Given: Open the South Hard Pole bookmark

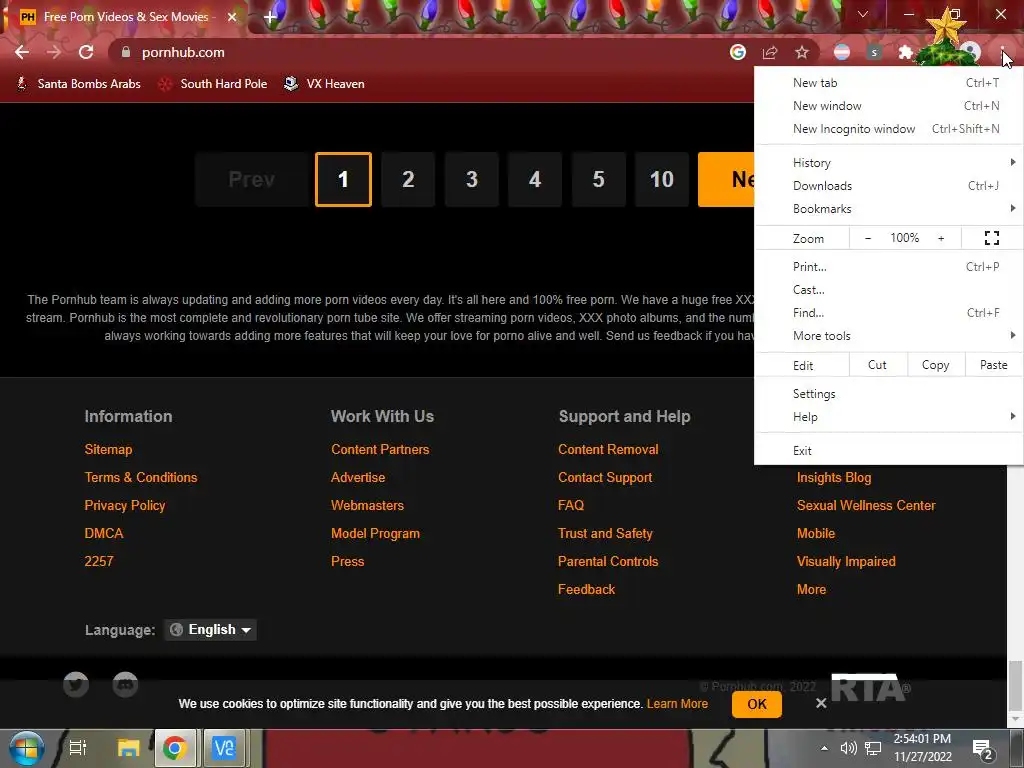Looking at the screenshot, I should coord(214,84).
